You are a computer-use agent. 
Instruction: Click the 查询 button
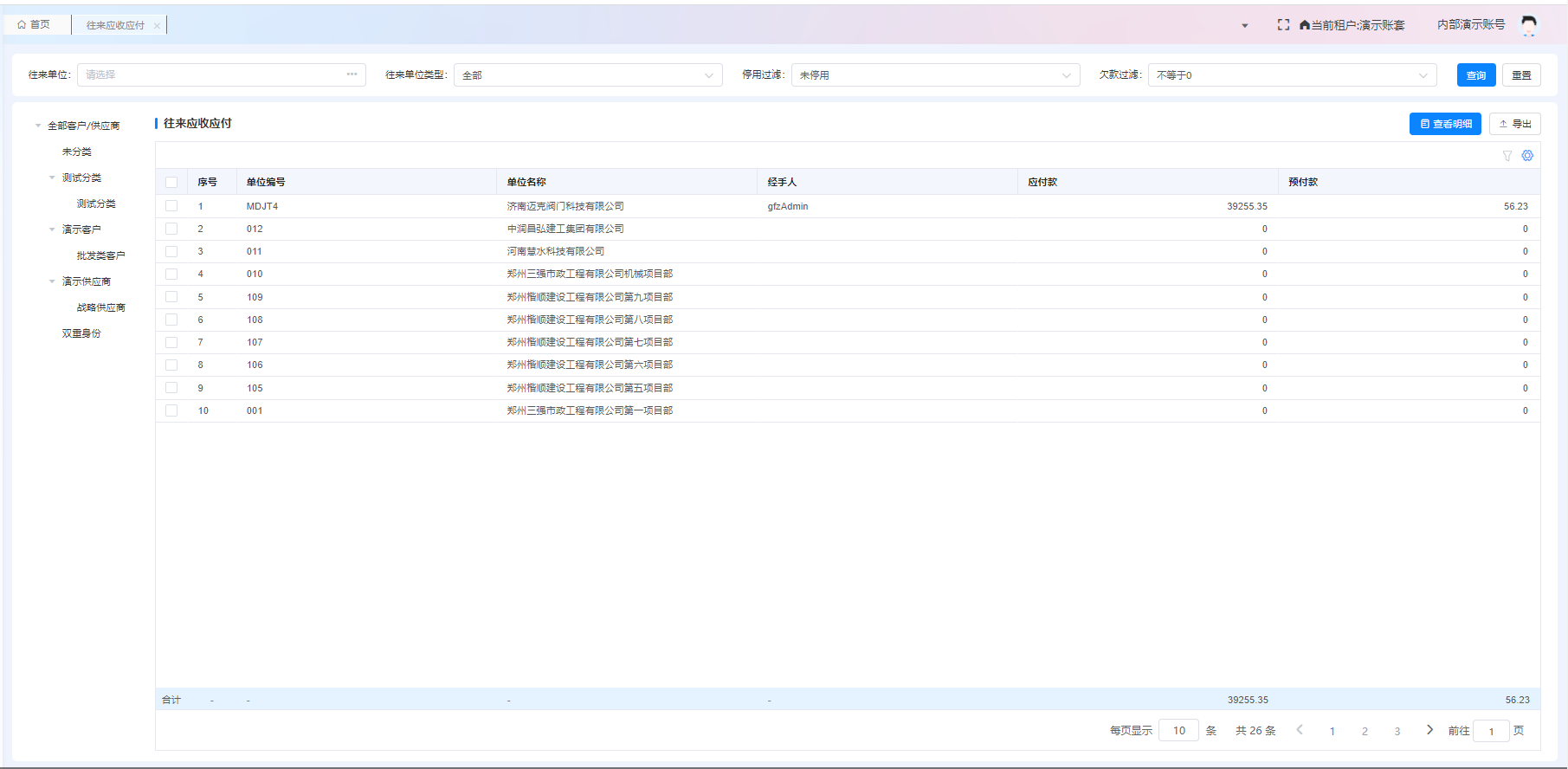coord(1475,75)
